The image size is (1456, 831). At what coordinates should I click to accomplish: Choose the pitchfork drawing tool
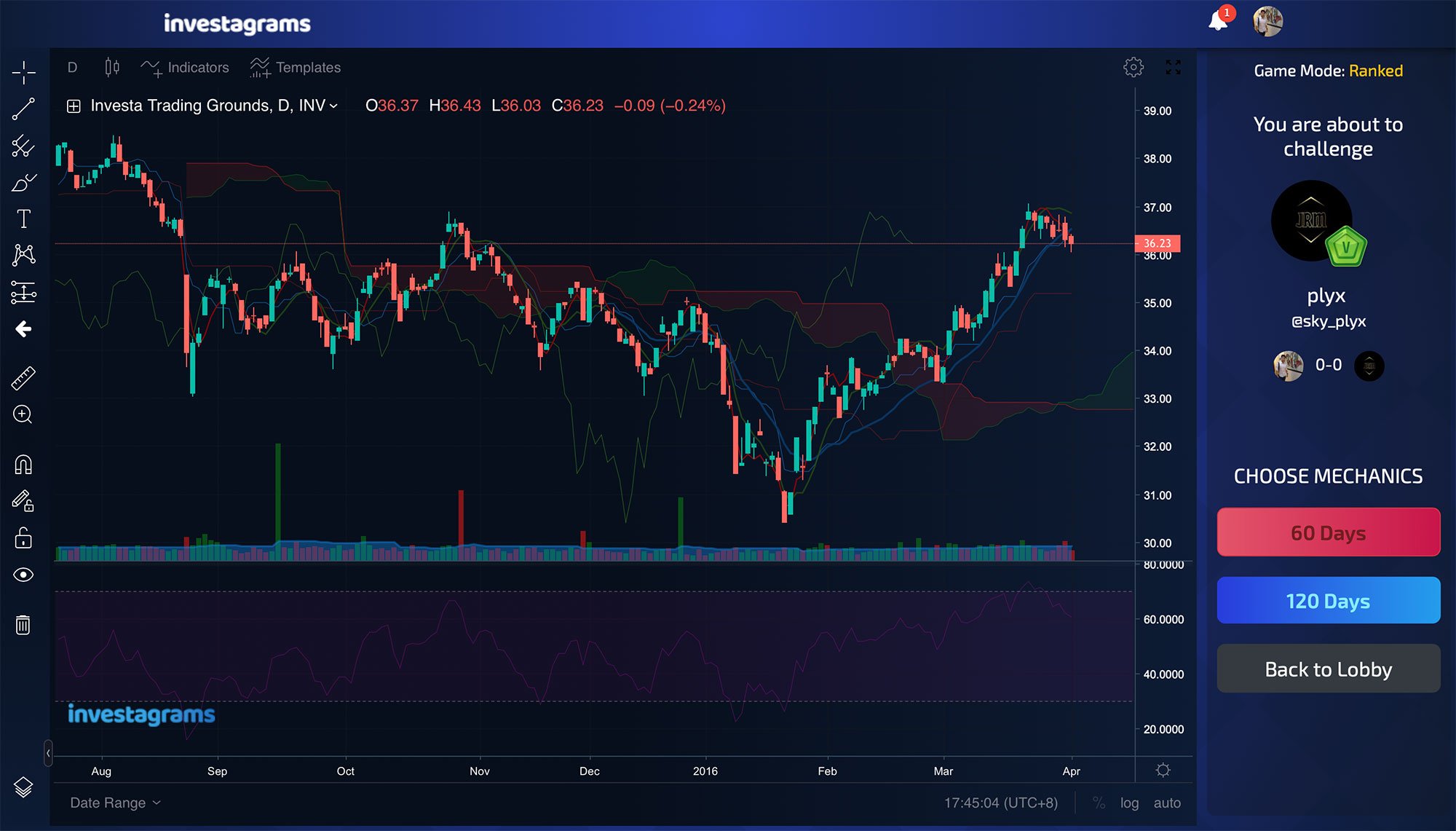click(23, 146)
